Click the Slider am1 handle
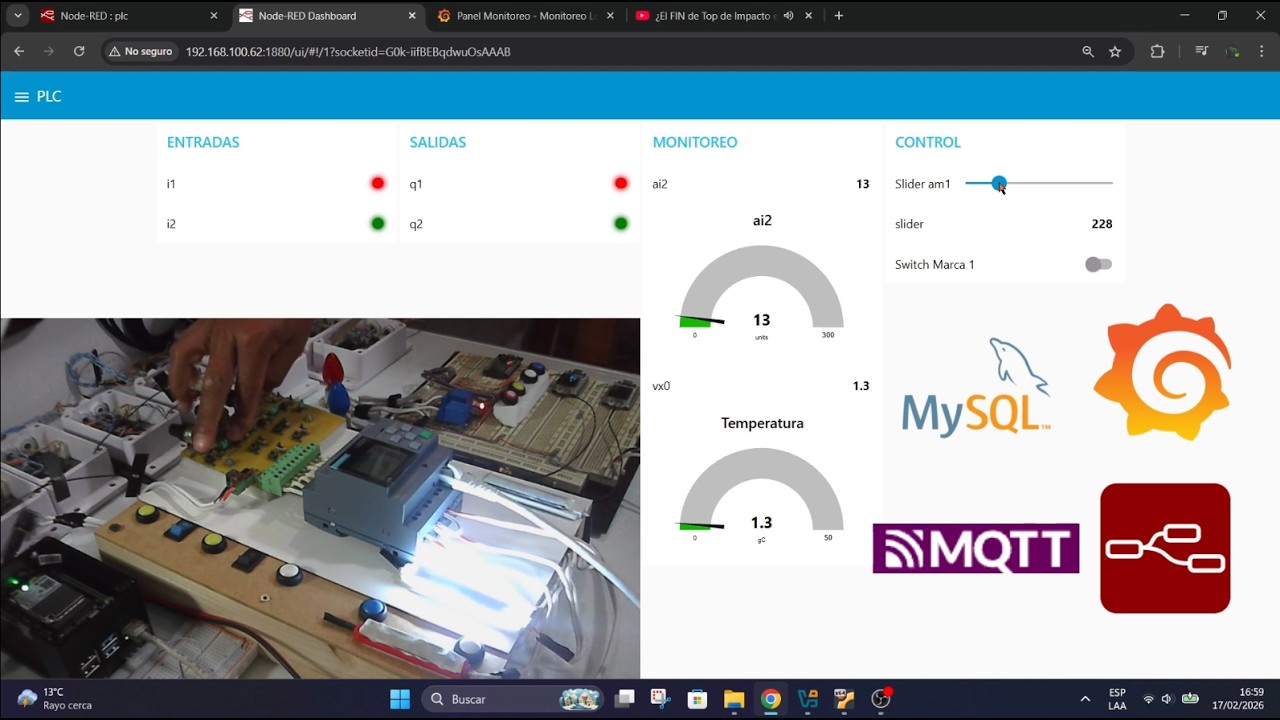 [x=999, y=183]
